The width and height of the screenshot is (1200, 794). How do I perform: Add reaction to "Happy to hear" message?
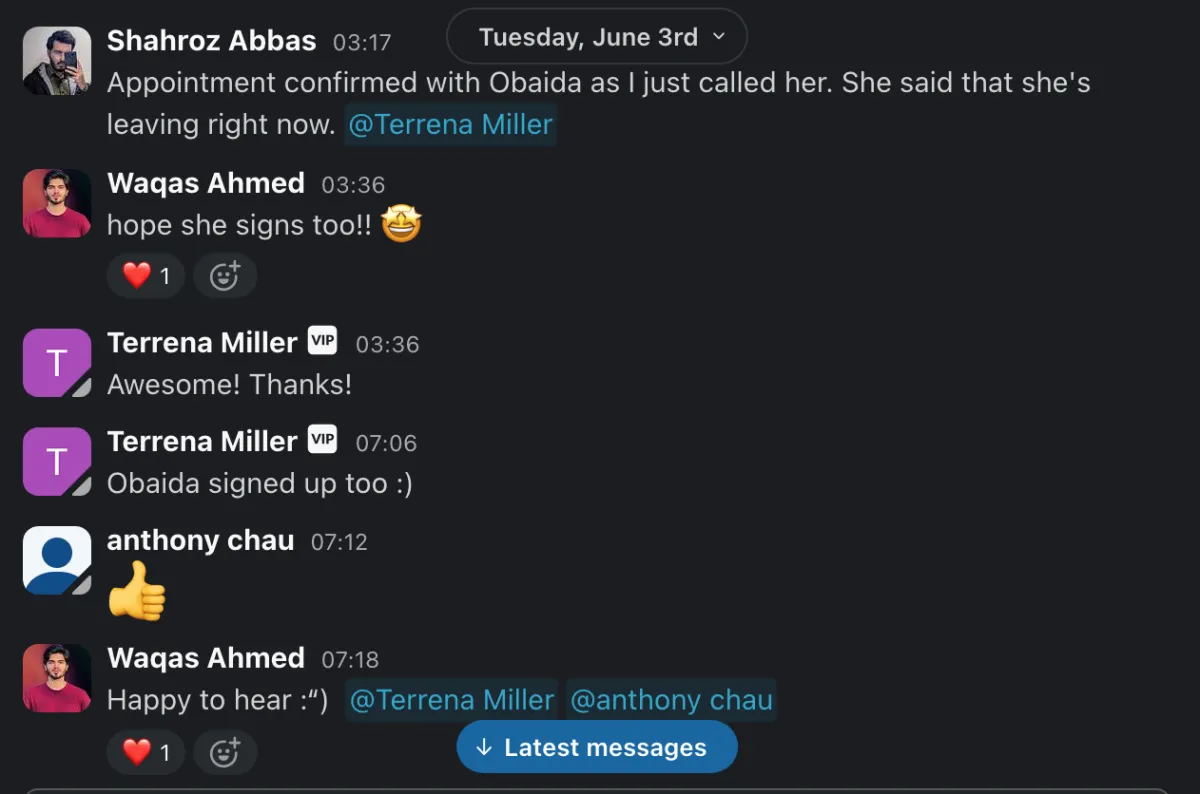(x=225, y=752)
